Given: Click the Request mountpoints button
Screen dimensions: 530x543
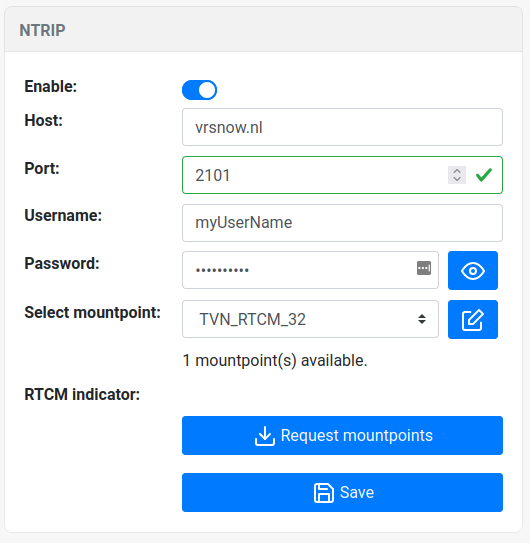Looking at the screenshot, I should point(342,435).
